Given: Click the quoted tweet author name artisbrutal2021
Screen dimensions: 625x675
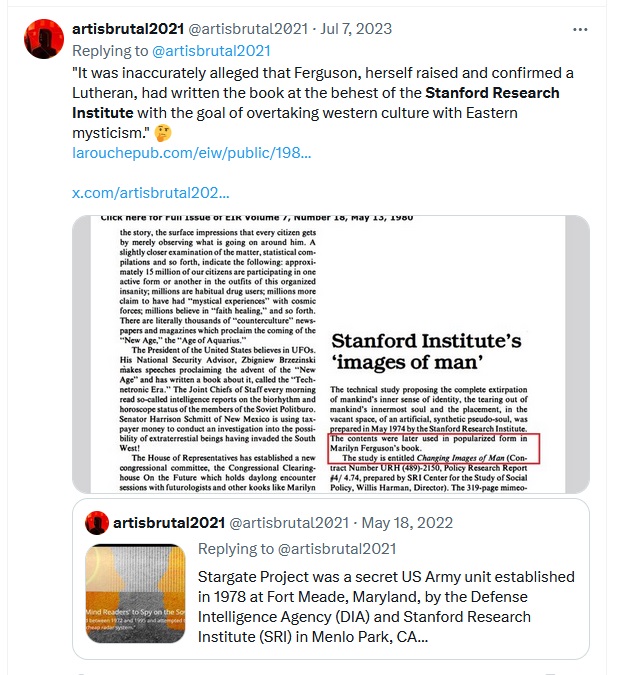Looking at the screenshot, I should click(169, 523).
